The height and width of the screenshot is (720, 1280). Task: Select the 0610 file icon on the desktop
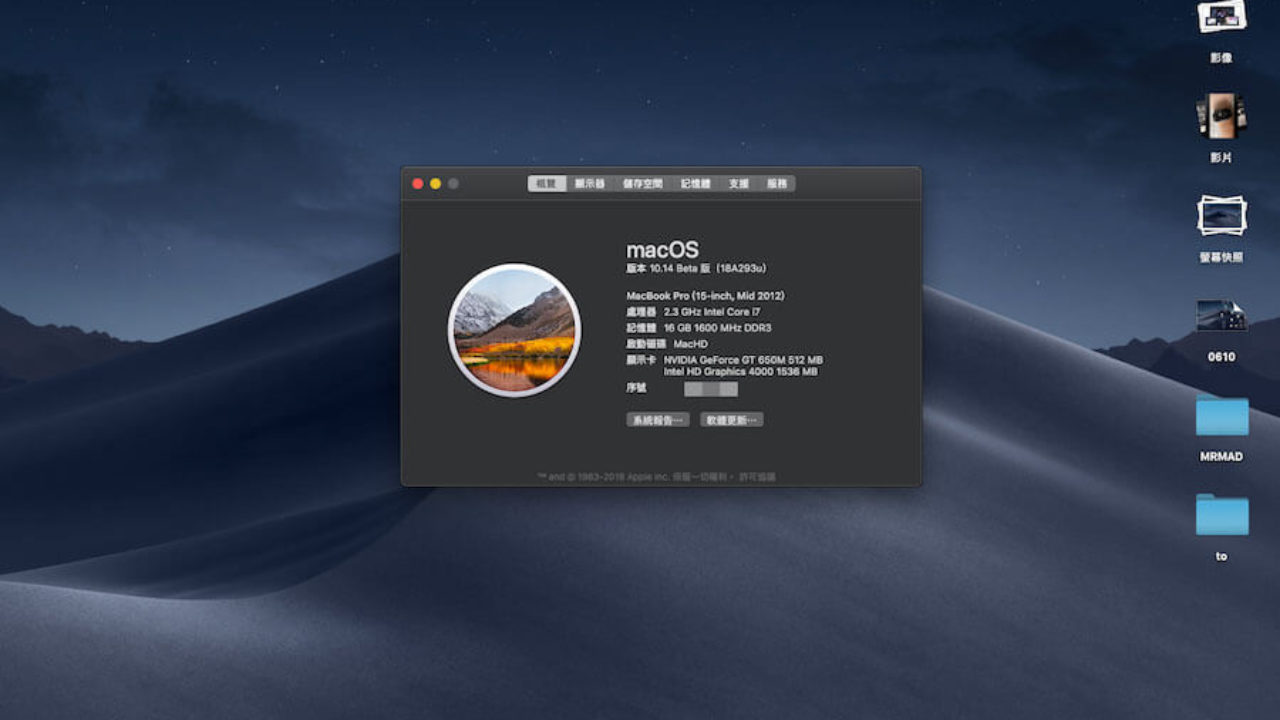(1221, 315)
